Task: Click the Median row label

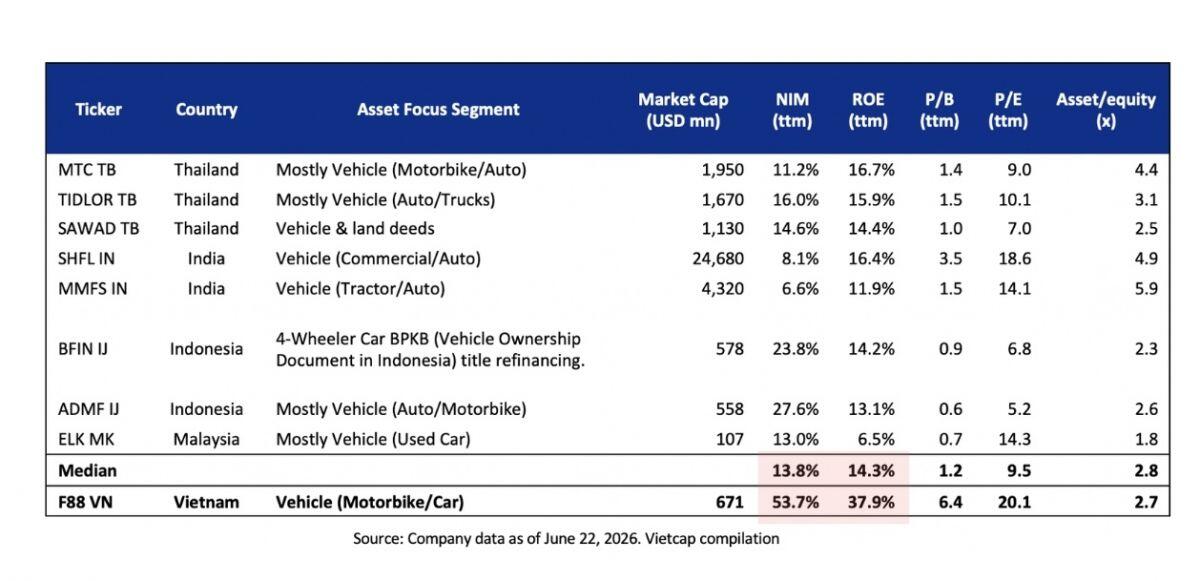Action: coord(87,470)
